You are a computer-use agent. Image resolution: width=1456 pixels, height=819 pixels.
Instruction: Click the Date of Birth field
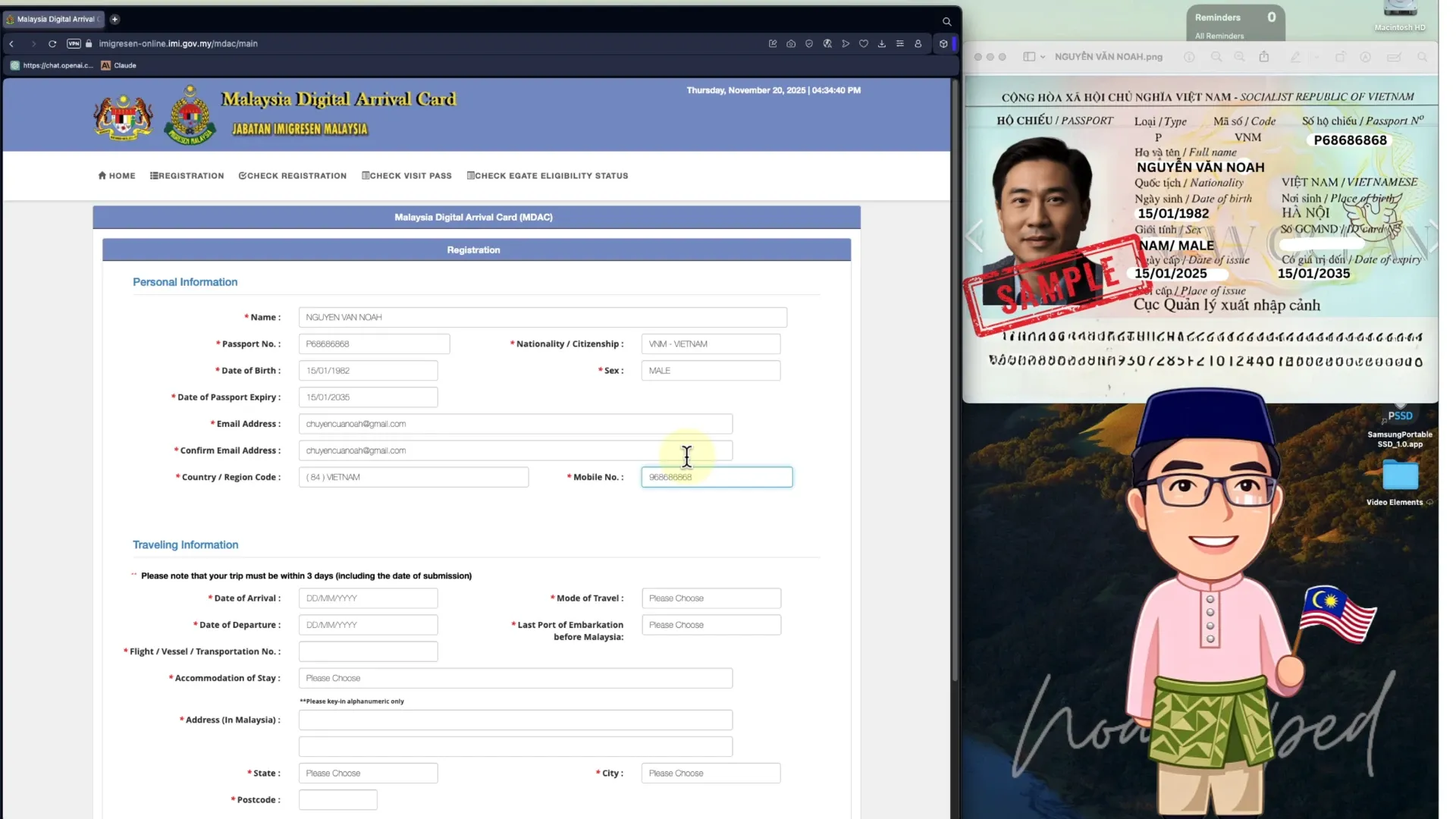(x=368, y=371)
